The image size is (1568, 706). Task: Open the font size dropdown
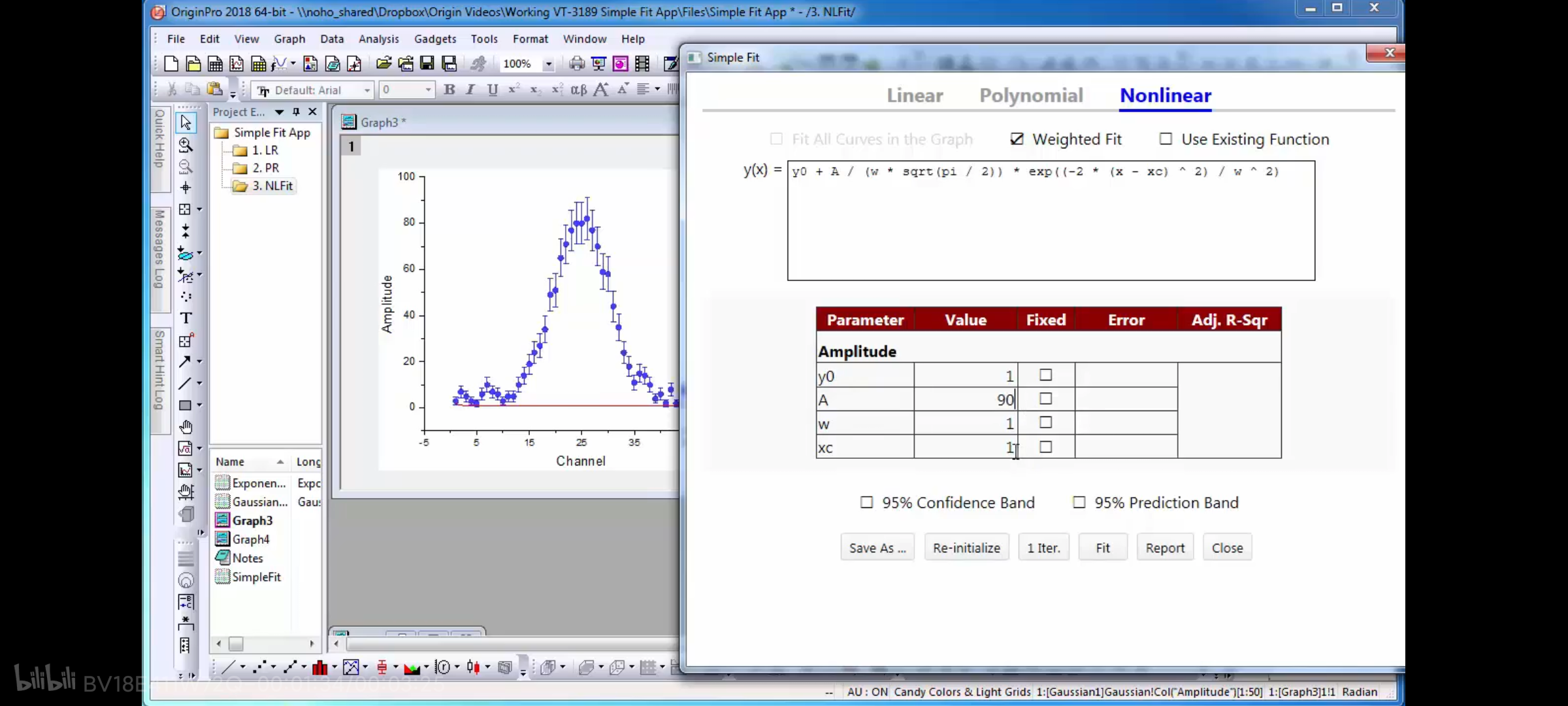point(428,90)
